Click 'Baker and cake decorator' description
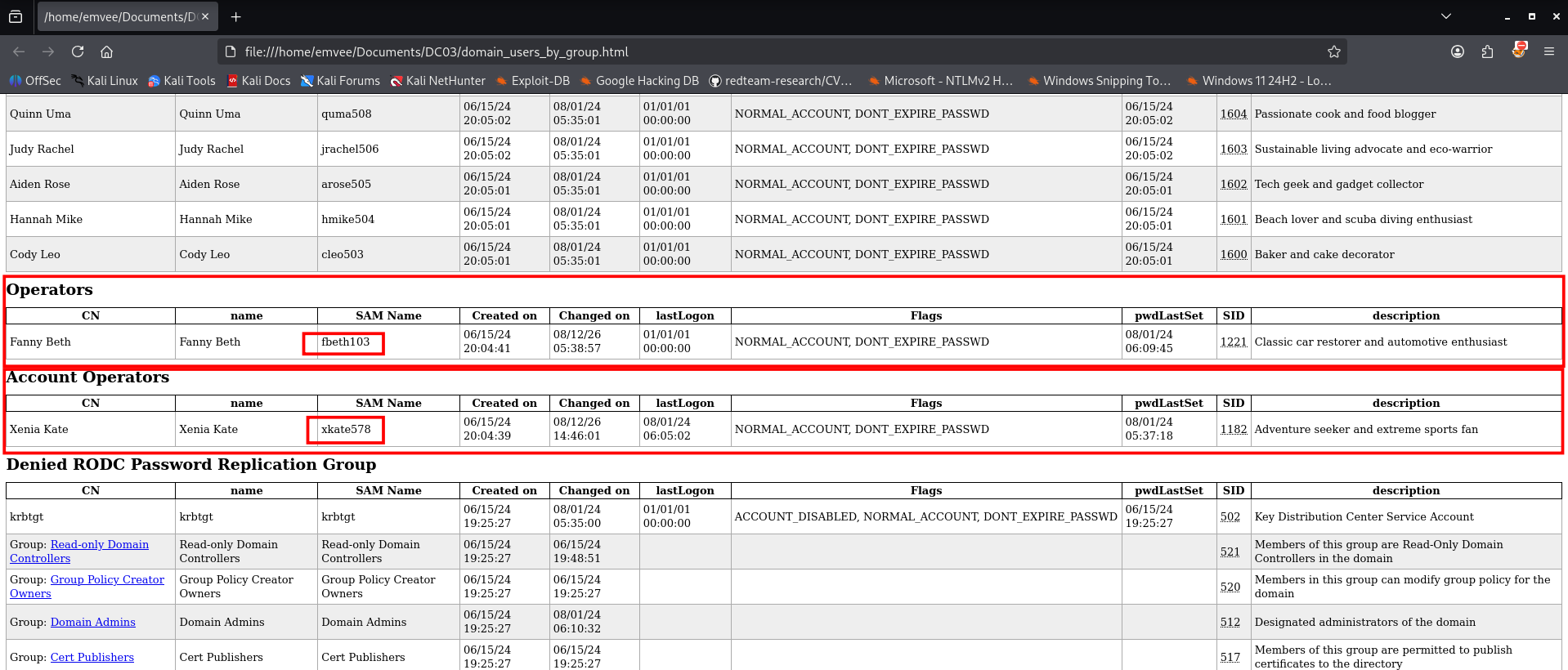This screenshot has width=1568, height=670. [x=1324, y=254]
